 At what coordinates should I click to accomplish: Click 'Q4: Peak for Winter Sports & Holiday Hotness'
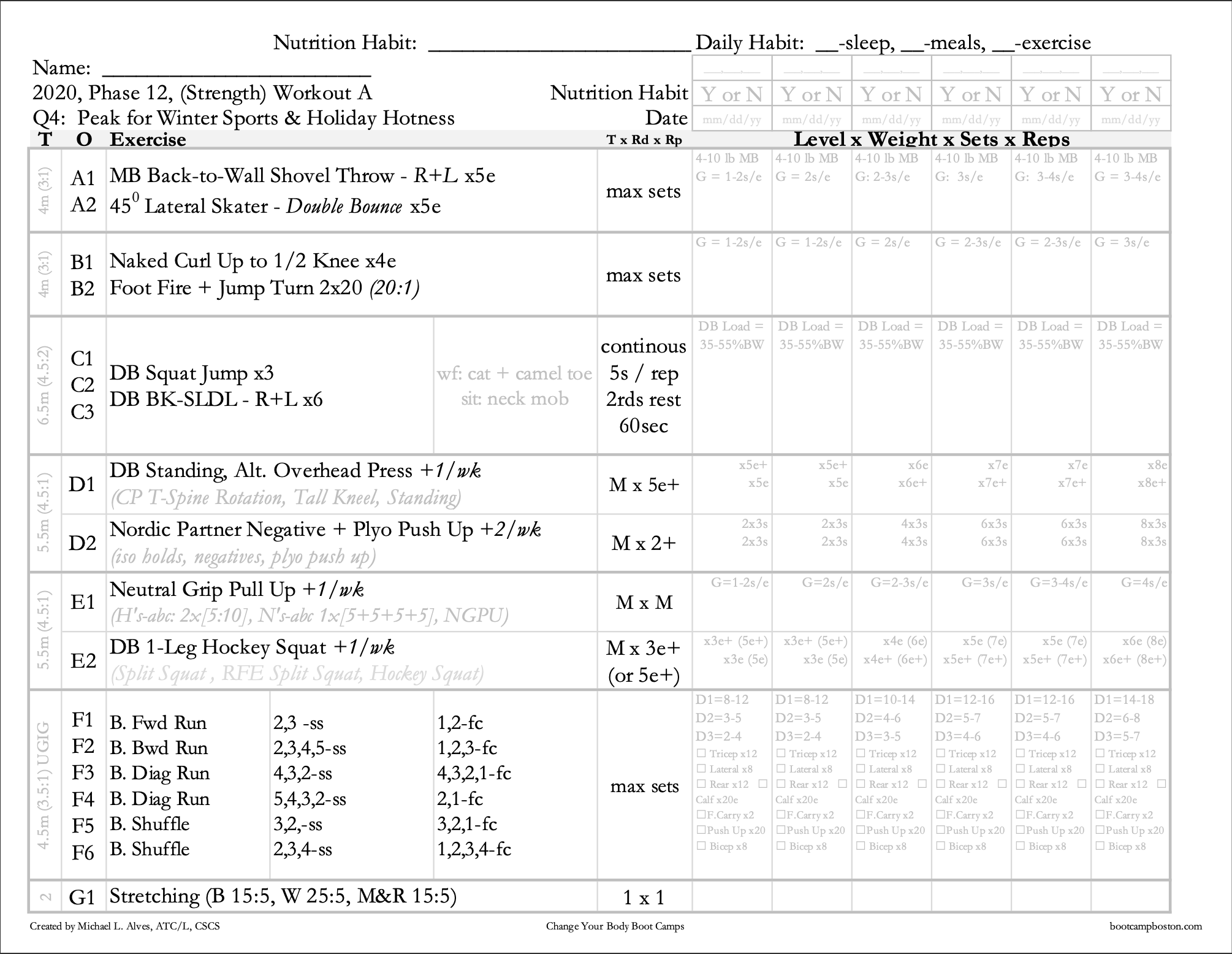tap(243, 118)
